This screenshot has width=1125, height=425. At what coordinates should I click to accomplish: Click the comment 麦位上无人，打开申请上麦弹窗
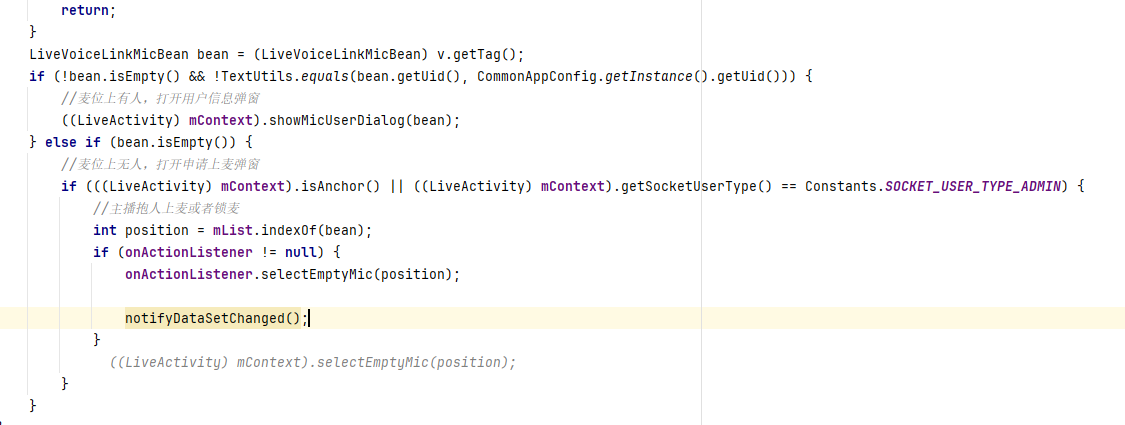pos(160,164)
